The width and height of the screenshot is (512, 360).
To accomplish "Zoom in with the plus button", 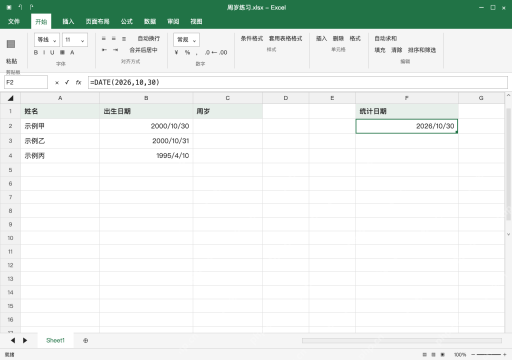I will coord(505,355).
